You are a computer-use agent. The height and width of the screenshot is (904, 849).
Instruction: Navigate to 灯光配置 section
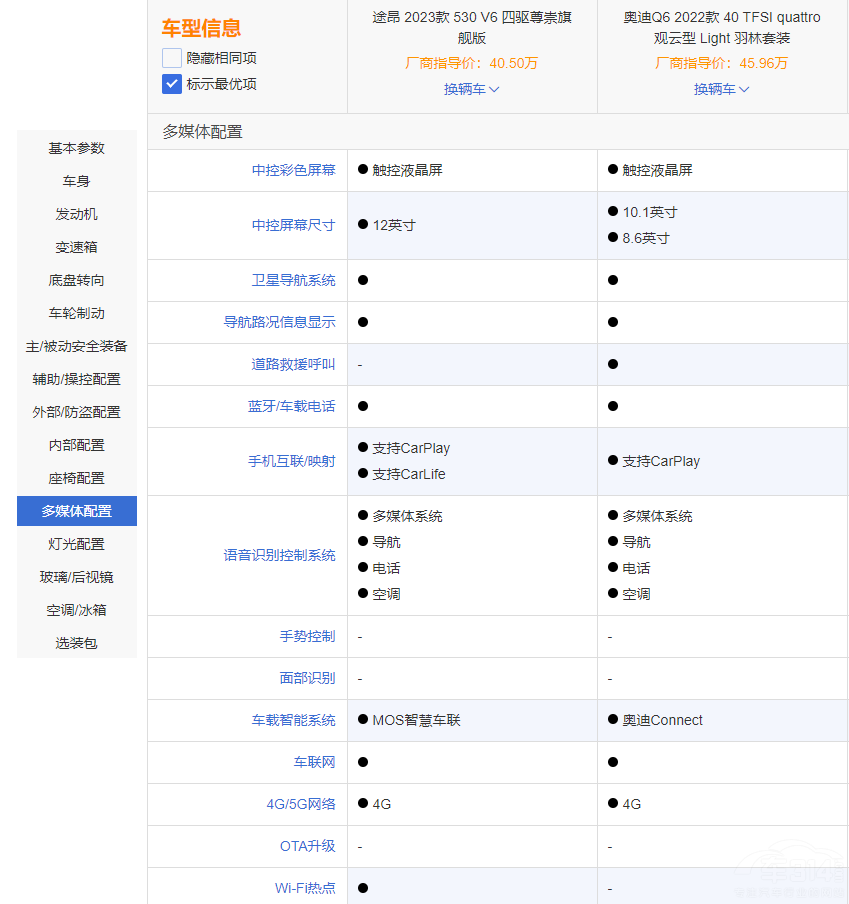pyautogui.click(x=77, y=544)
